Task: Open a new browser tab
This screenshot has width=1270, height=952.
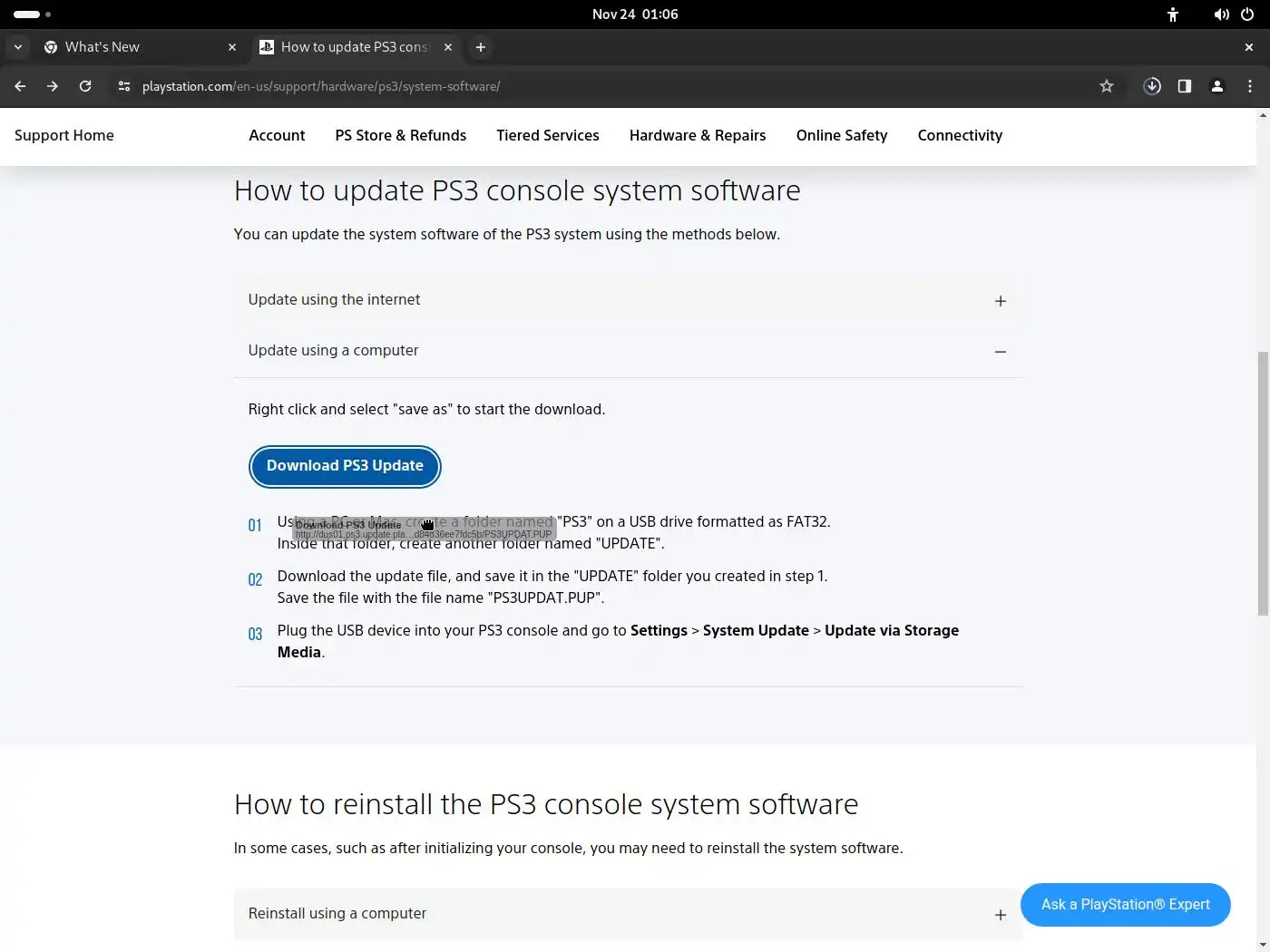Action: [x=481, y=47]
